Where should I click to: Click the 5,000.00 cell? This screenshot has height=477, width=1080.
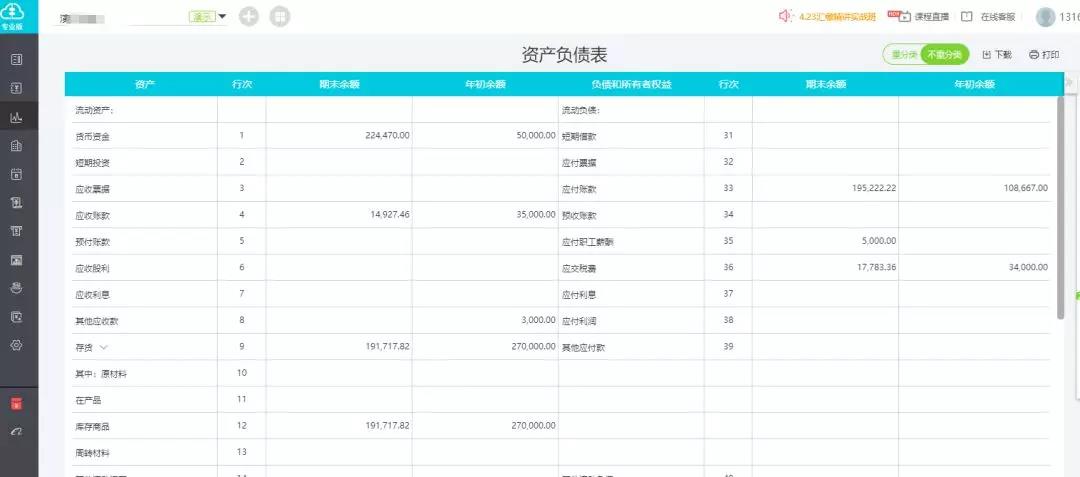(x=879, y=241)
